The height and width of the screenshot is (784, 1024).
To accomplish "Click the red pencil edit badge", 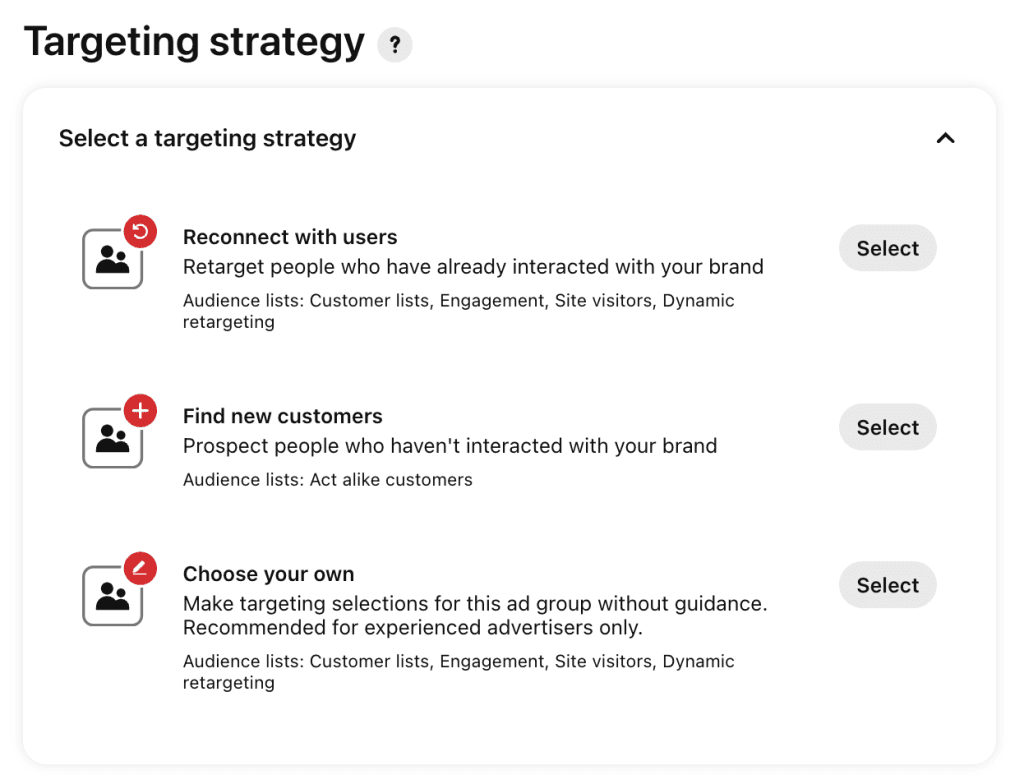I will (x=140, y=569).
